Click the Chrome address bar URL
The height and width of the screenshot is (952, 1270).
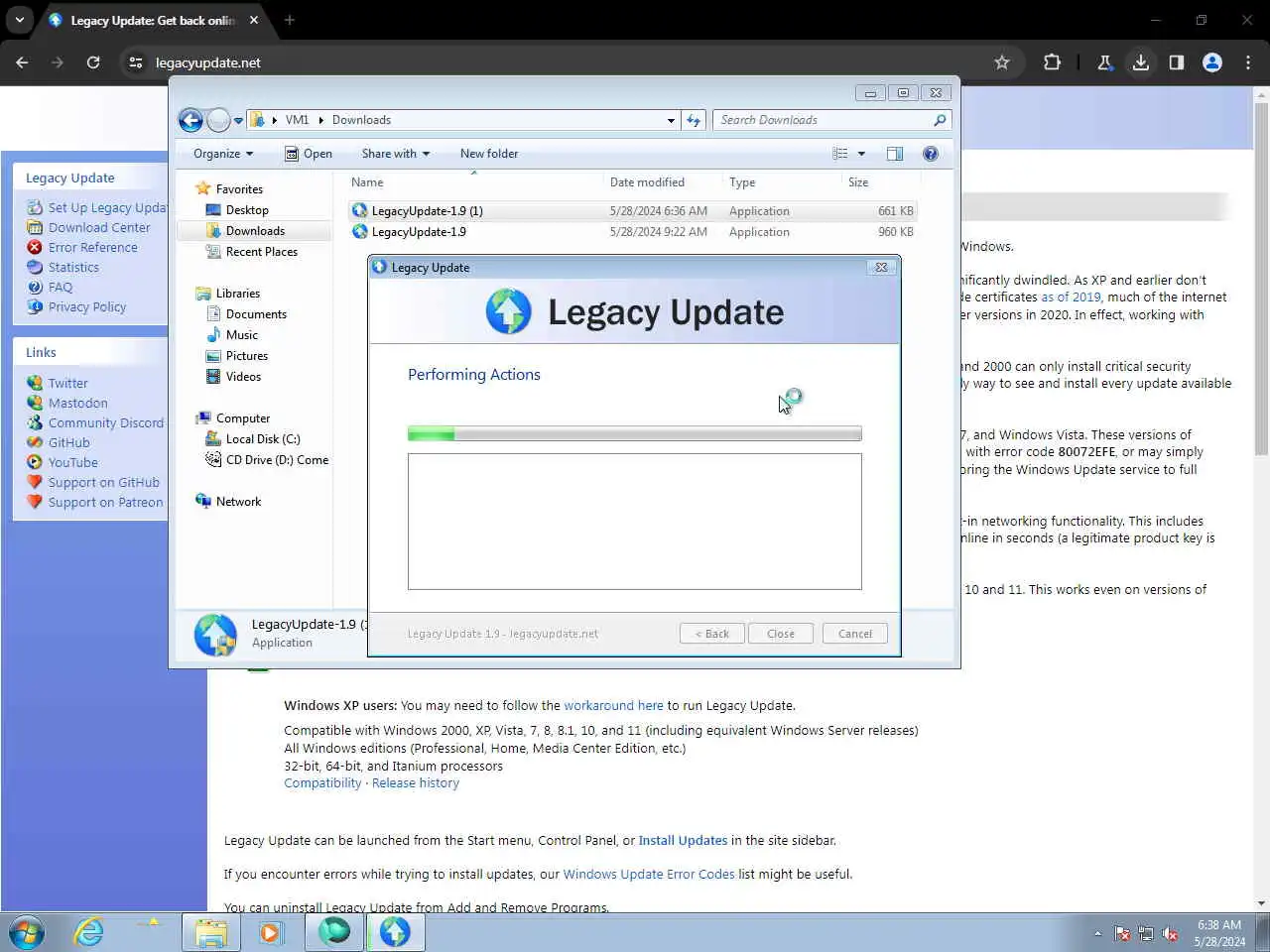coord(208,62)
